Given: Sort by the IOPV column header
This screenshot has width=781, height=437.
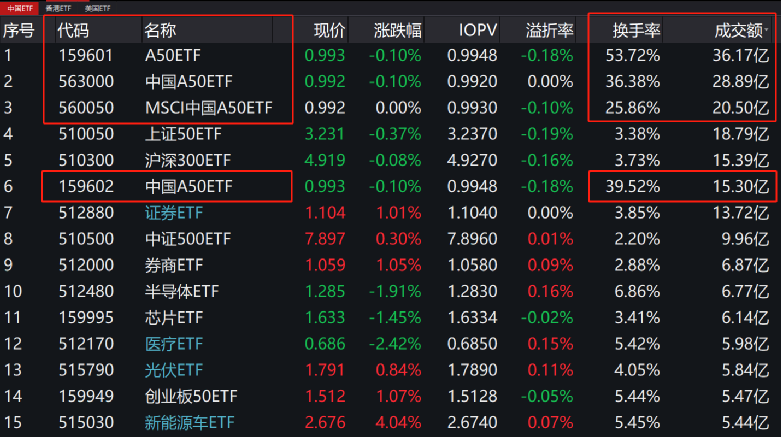Looking at the screenshot, I should (x=478, y=30).
